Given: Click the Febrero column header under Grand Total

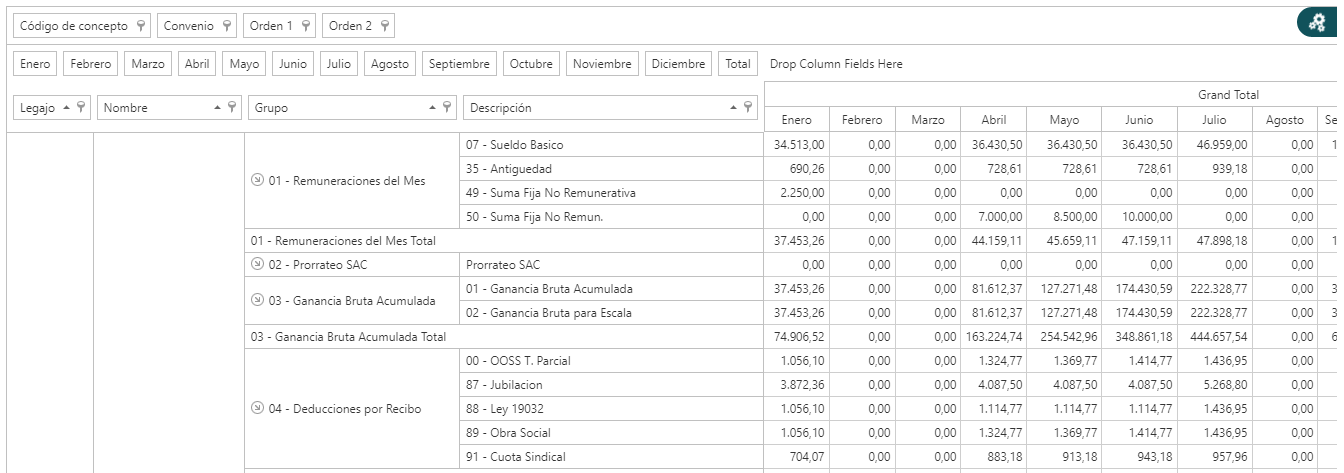Looking at the screenshot, I should pyautogui.click(x=862, y=120).
